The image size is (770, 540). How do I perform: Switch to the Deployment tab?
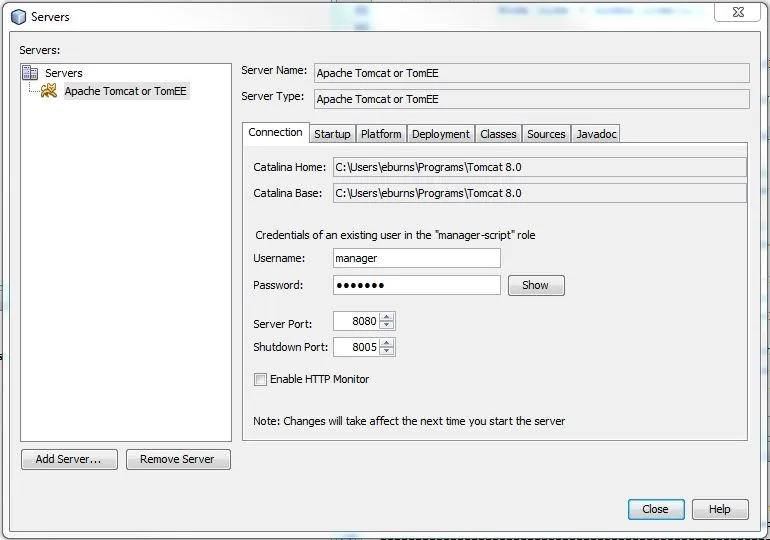[440, 134]
